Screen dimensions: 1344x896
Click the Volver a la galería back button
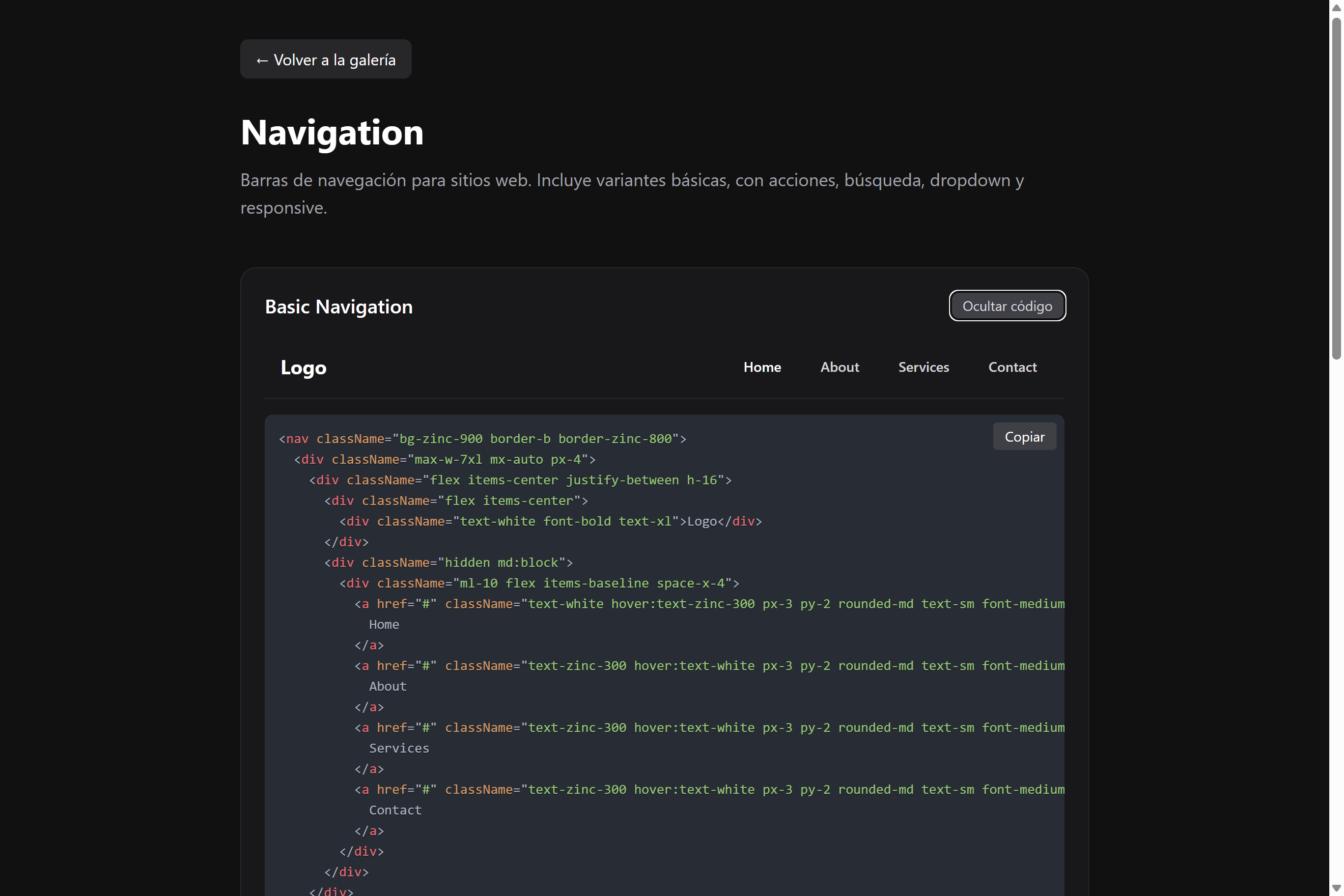325,59
